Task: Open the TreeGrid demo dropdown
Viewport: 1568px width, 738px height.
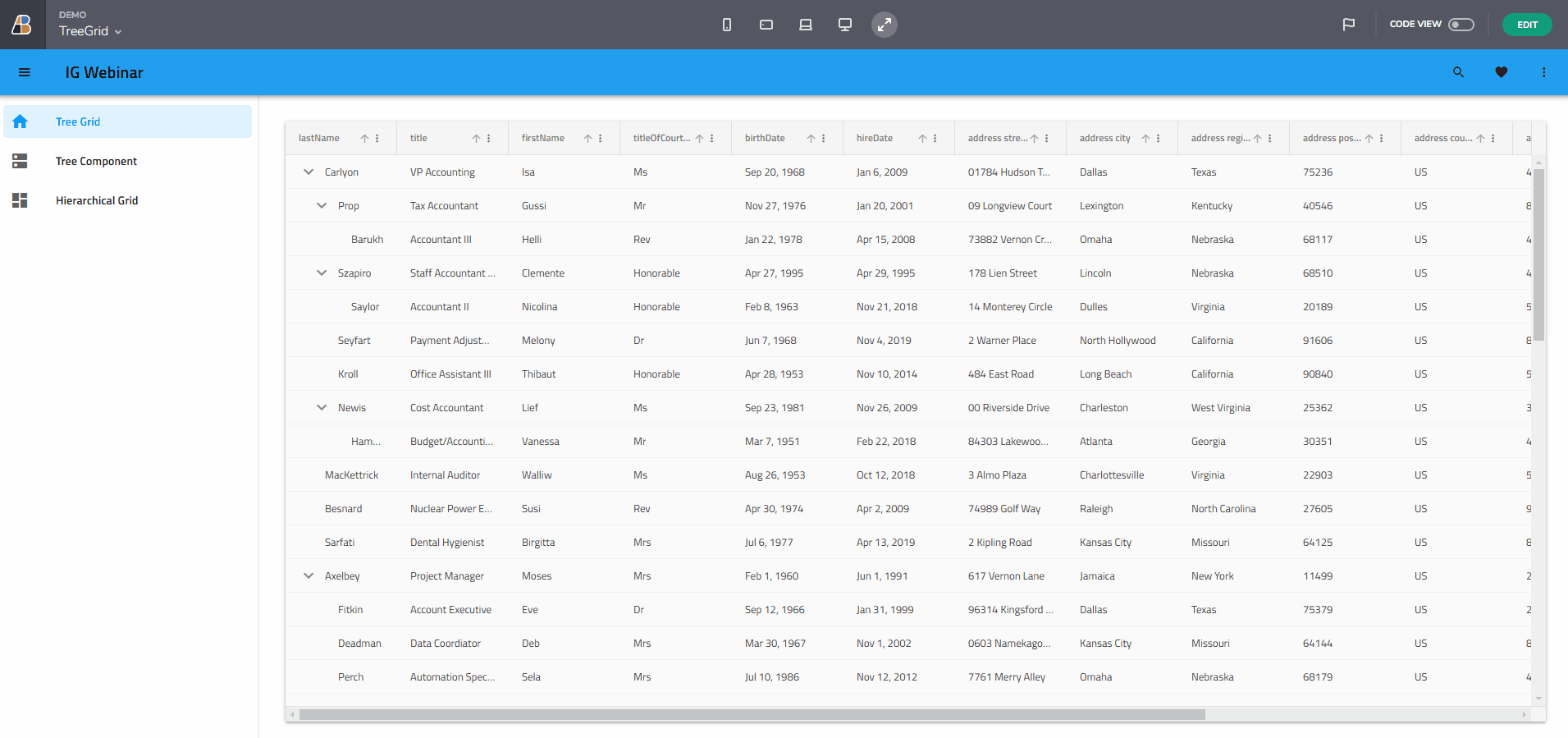Action: coord(90,31)
